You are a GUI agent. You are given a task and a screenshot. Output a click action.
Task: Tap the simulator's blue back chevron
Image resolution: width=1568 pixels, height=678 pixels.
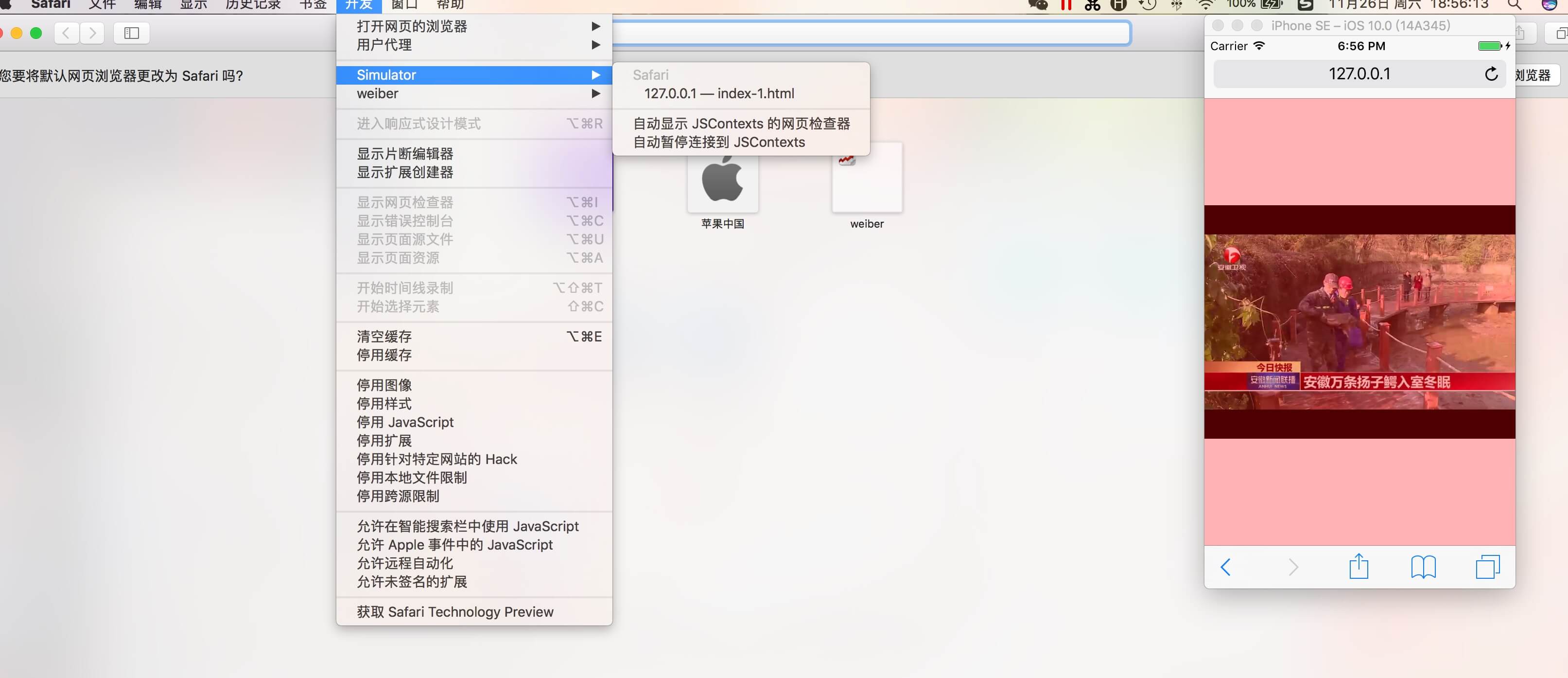click(1225, 567)
